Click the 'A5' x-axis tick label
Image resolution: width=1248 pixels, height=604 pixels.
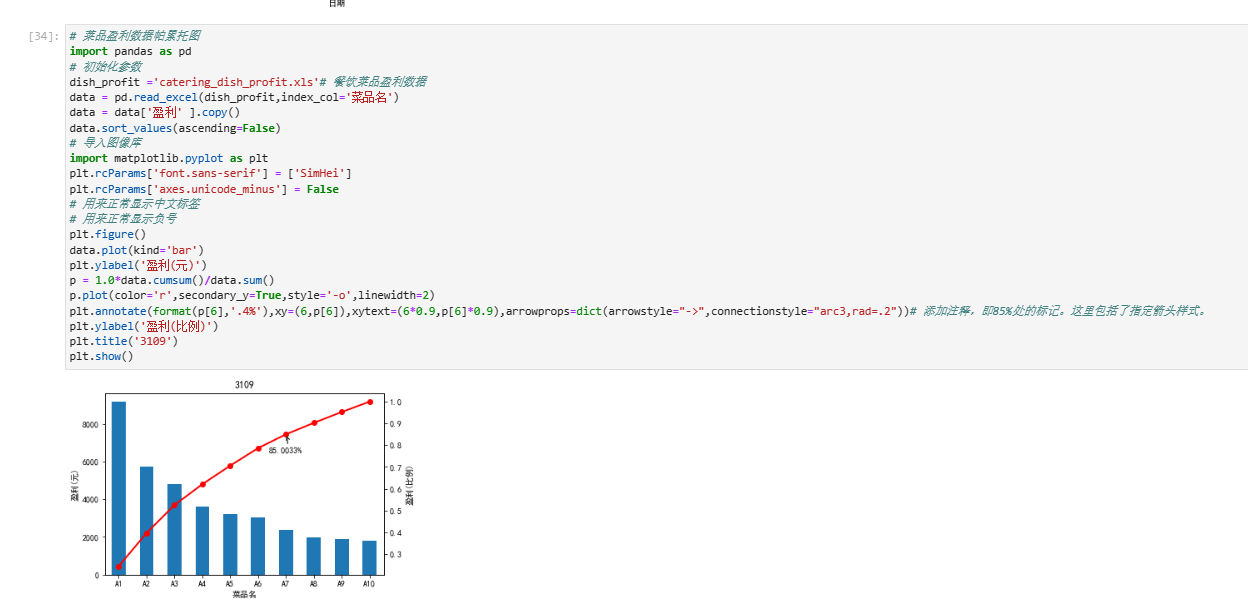[x=230, y=583]
